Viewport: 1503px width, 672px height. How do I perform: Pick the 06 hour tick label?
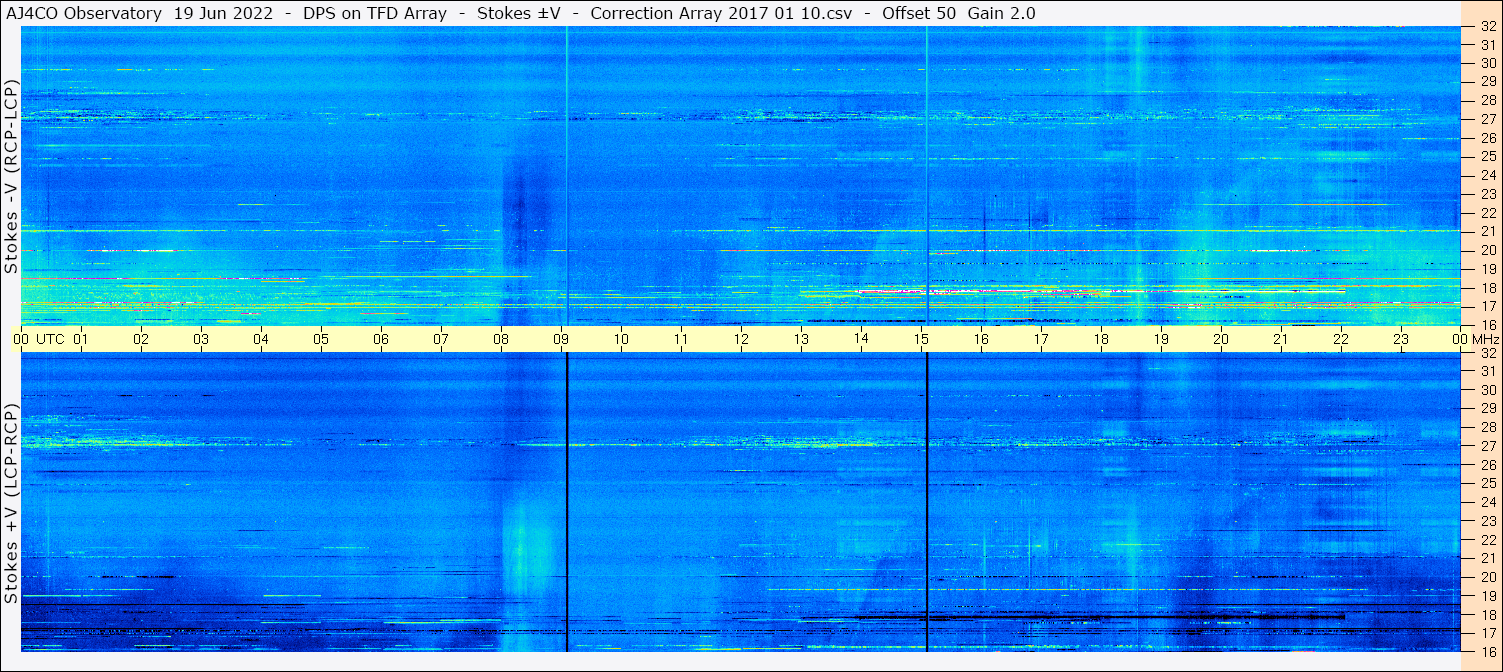pos(381,339)
